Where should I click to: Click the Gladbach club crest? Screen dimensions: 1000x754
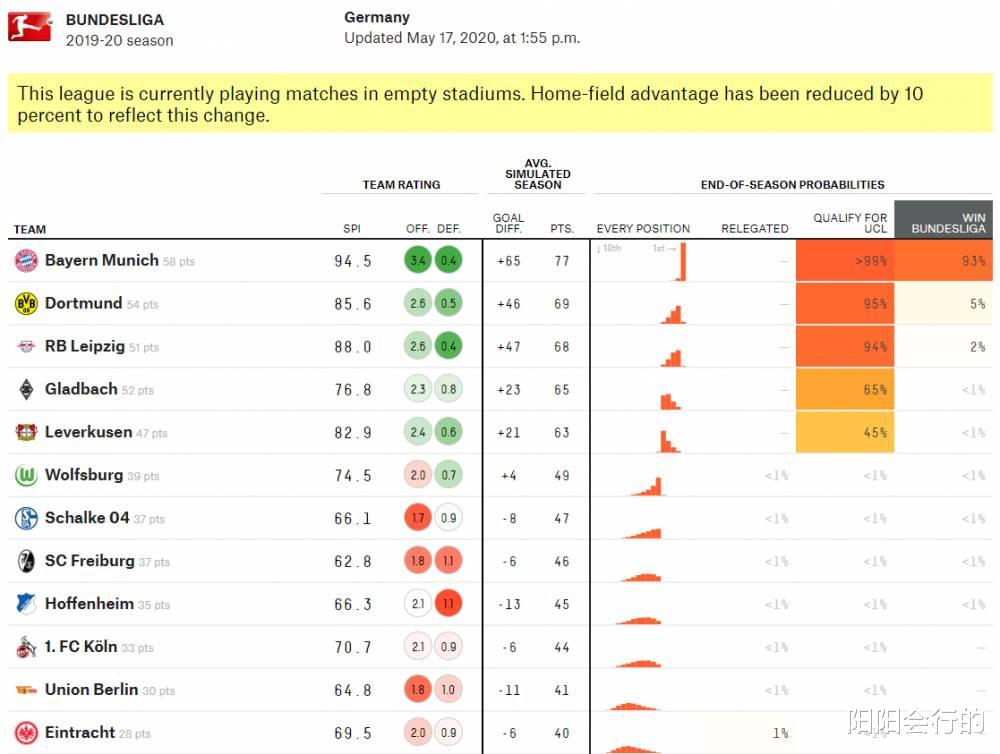pyautogui.click(x=26, y=390)
